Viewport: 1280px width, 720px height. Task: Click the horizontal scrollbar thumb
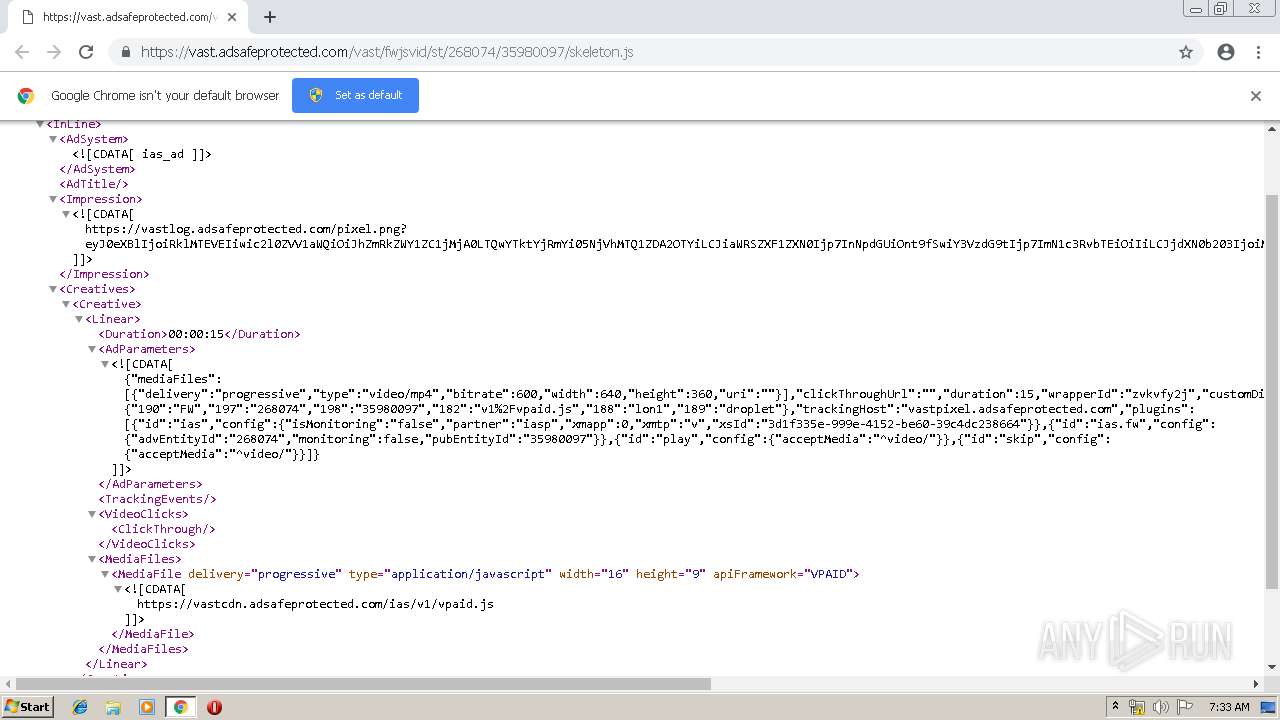click(x=365, y=684)
